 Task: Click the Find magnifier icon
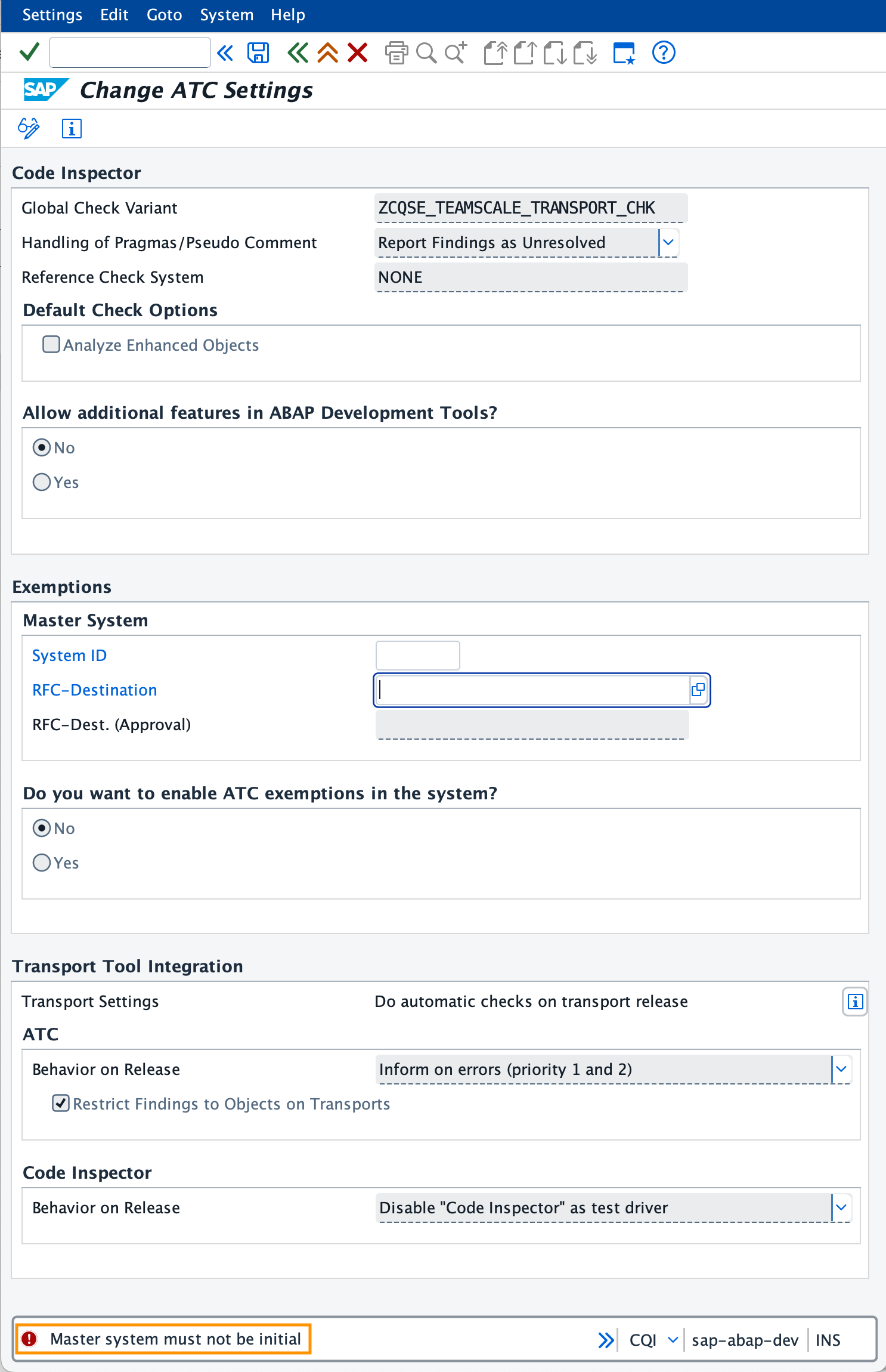pos(426,53)
